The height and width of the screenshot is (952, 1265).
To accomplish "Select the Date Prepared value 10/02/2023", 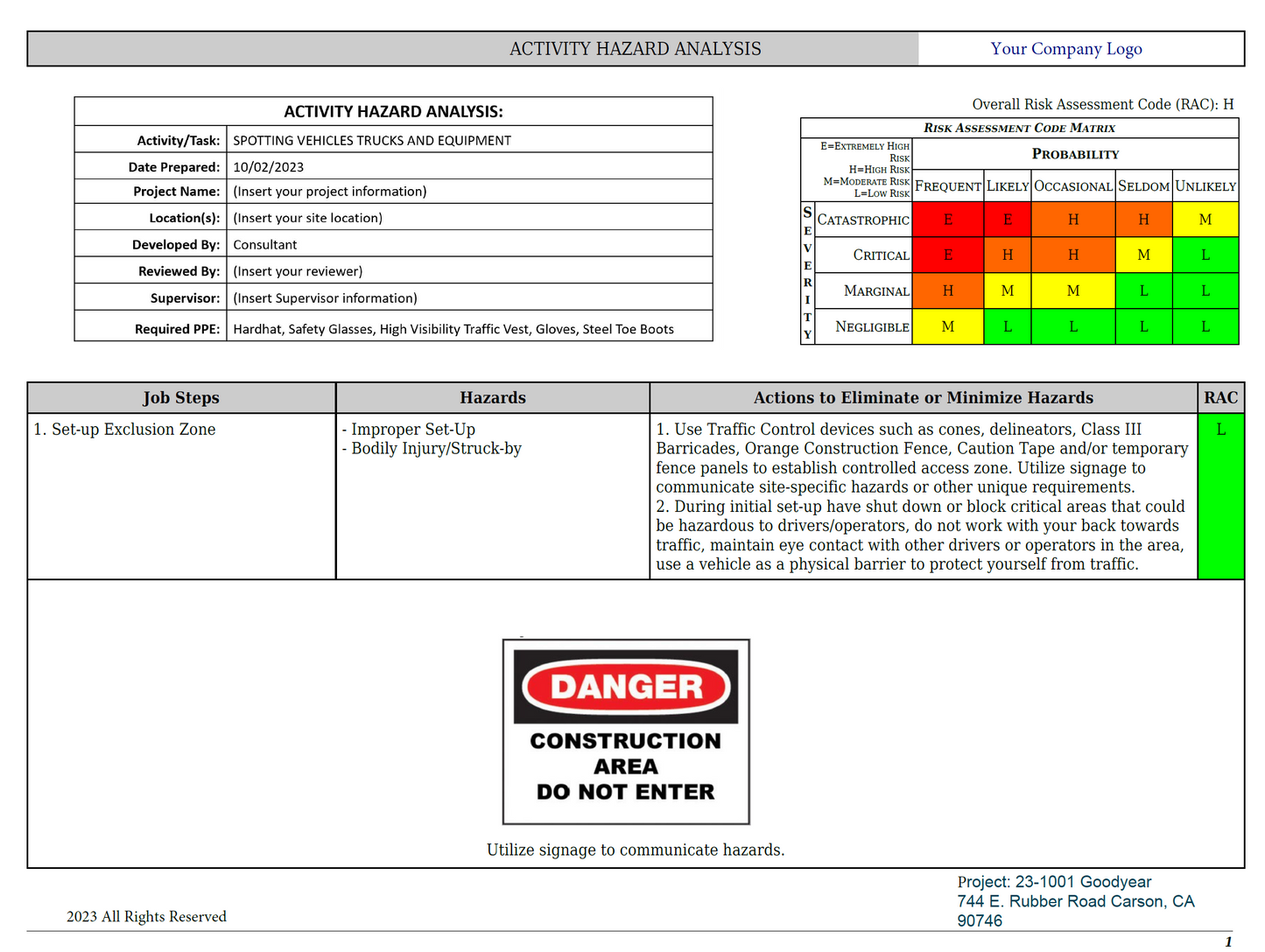I will tap(269, 167).
